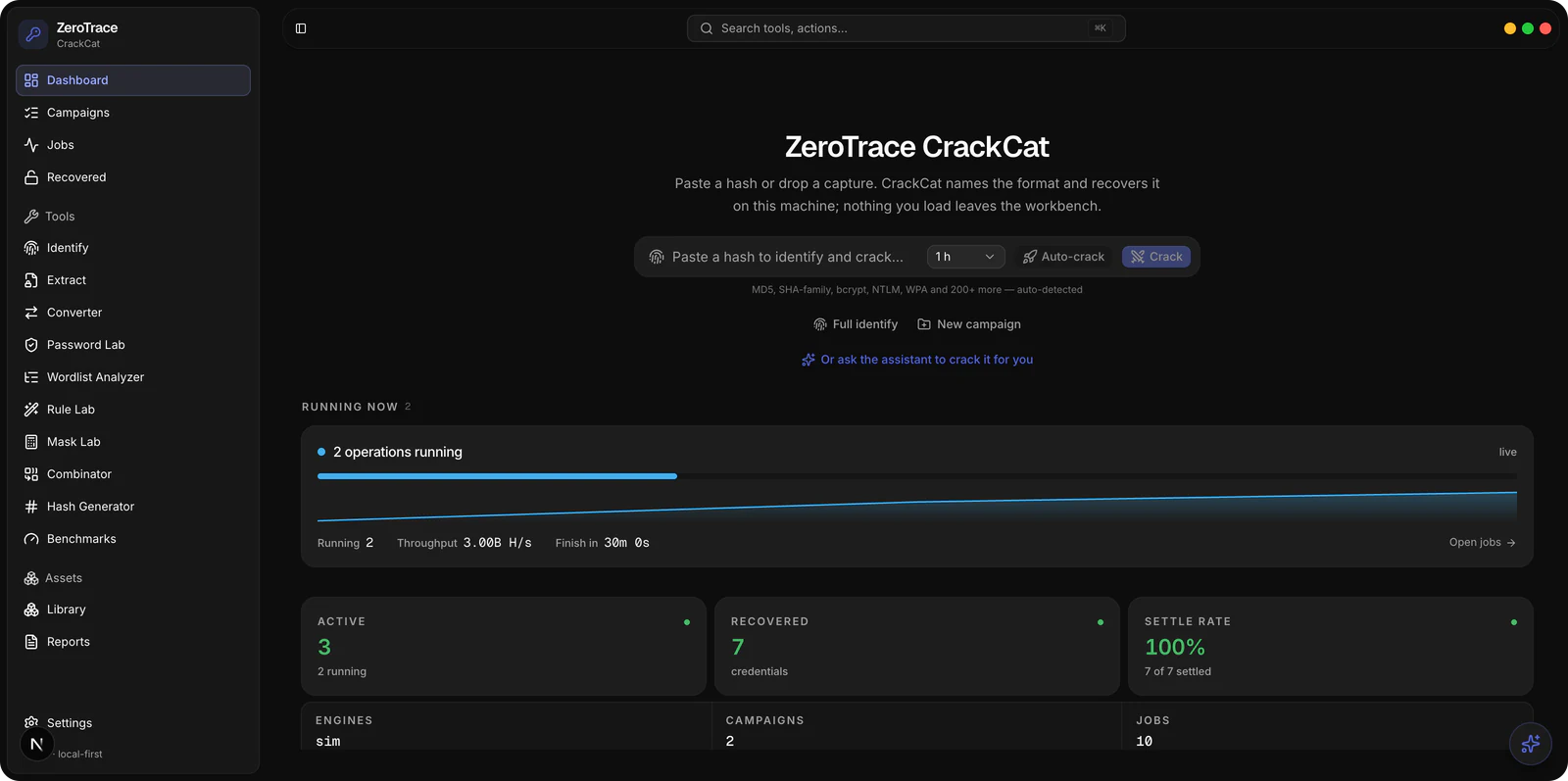Go to the Reports page
Image resolution: width=1568 pixels, height=781 pixels.
[133, 642]
